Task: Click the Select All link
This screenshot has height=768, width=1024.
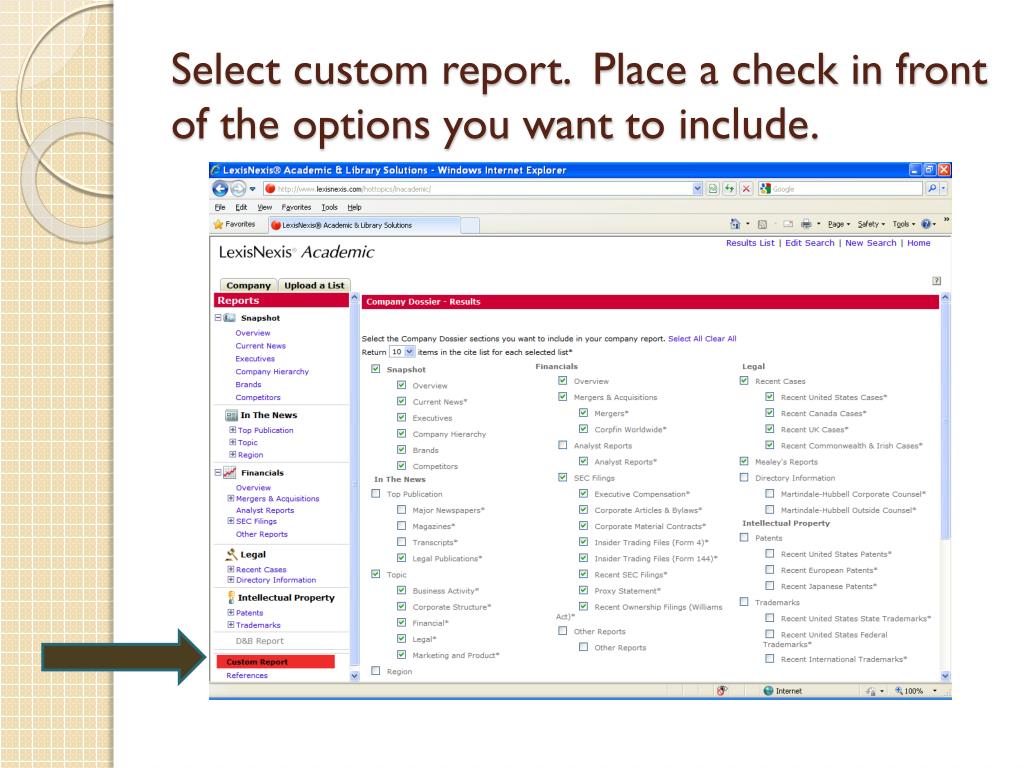Action: 685,339
